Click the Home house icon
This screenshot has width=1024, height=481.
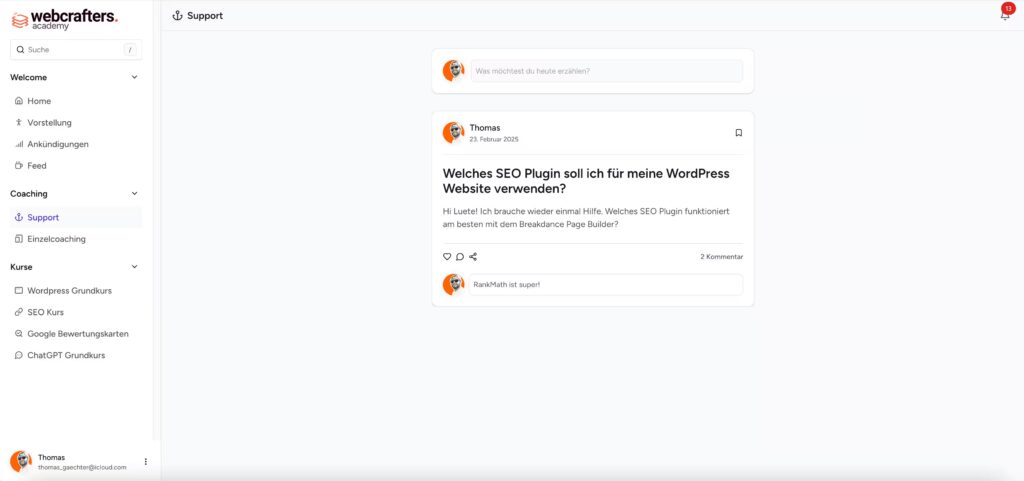pos(18,101)
